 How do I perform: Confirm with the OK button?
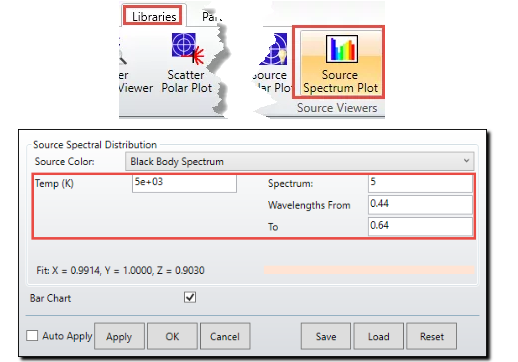(172, 336)
